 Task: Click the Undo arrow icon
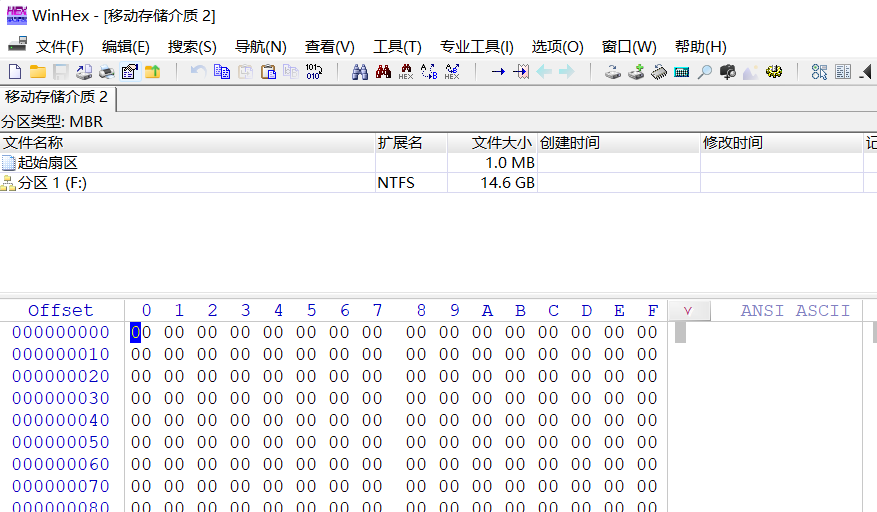tap(199, 72)
